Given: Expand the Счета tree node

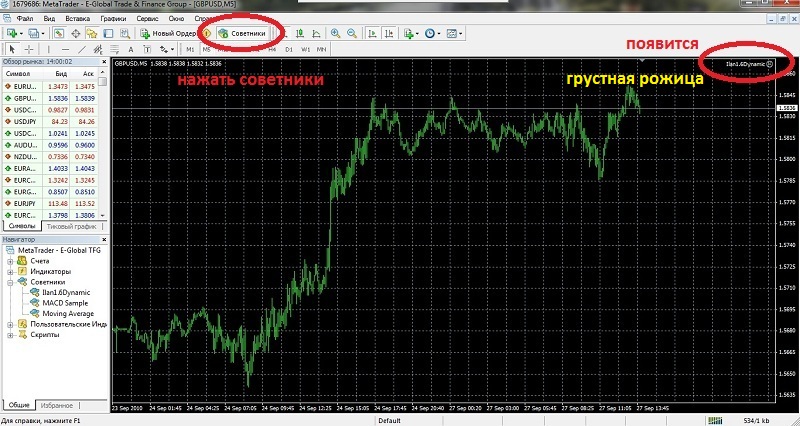Looking at the screenshot, I should point(10,261).
